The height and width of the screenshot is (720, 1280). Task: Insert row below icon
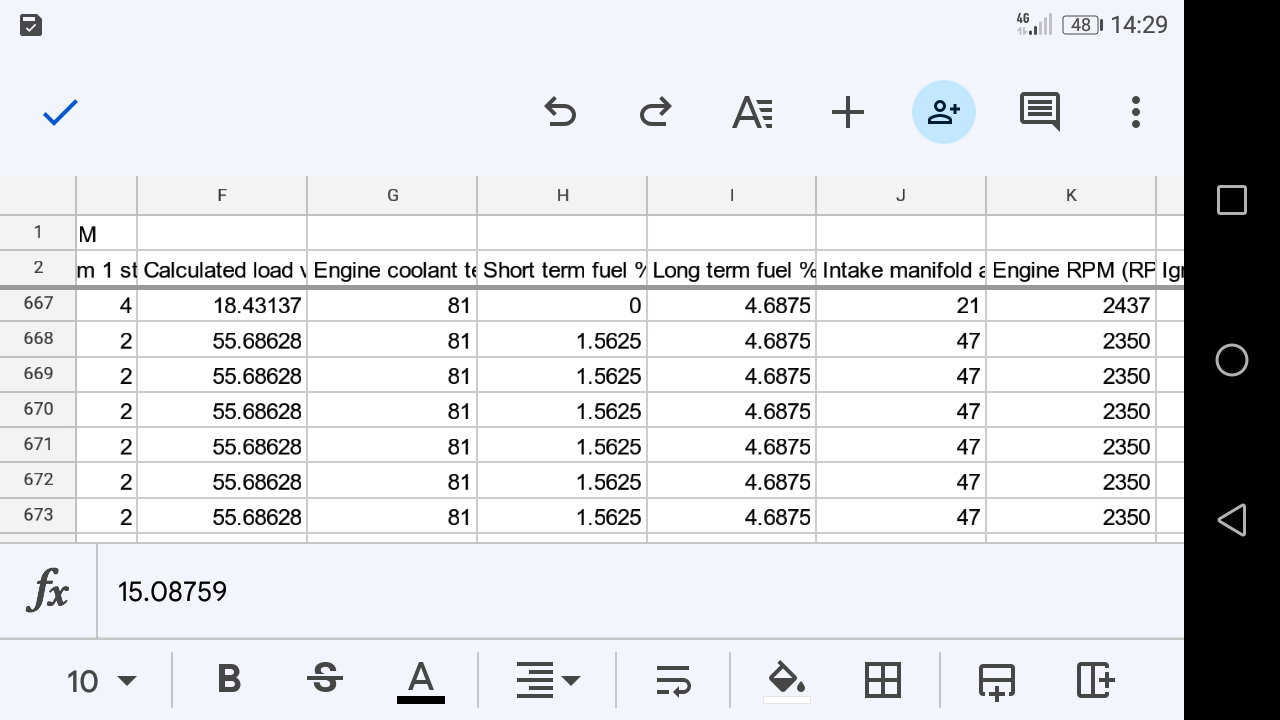click(997, 680)
